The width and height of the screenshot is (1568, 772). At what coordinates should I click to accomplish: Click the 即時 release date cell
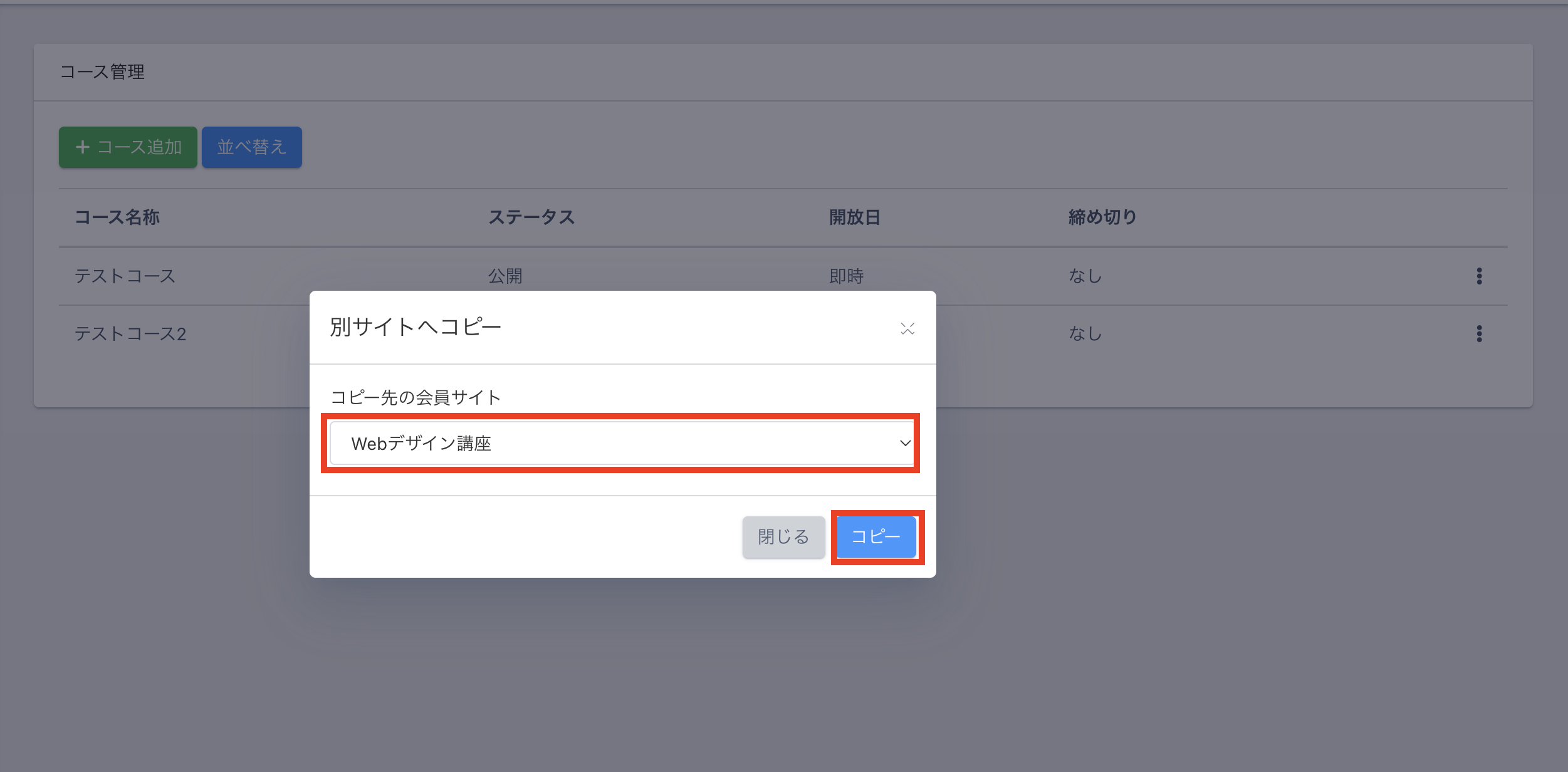click(x=846, y=276)
